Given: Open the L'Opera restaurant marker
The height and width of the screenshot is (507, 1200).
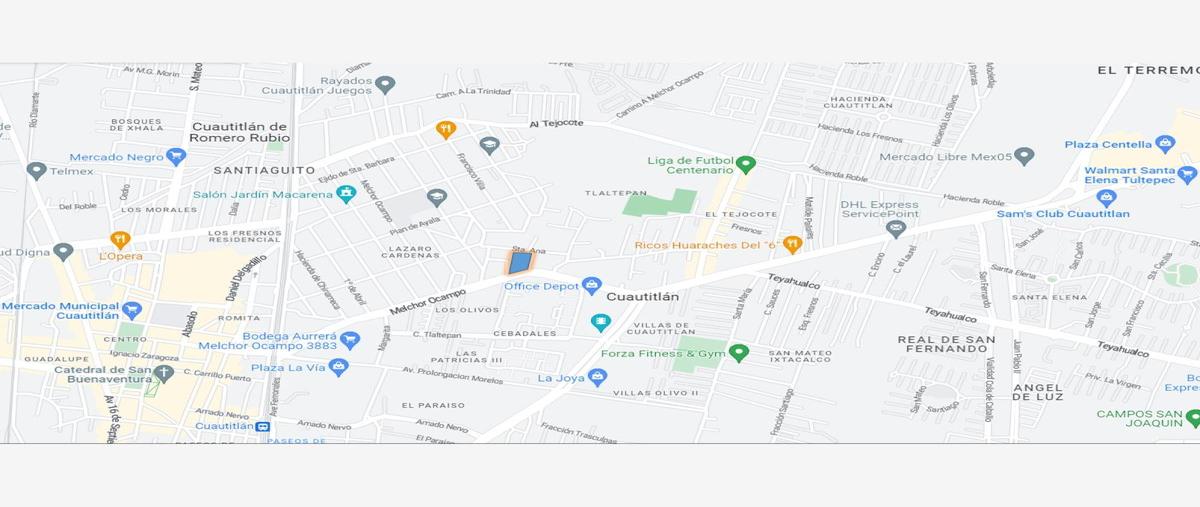Looking at the screenshot, I should [x=120, y=240].
